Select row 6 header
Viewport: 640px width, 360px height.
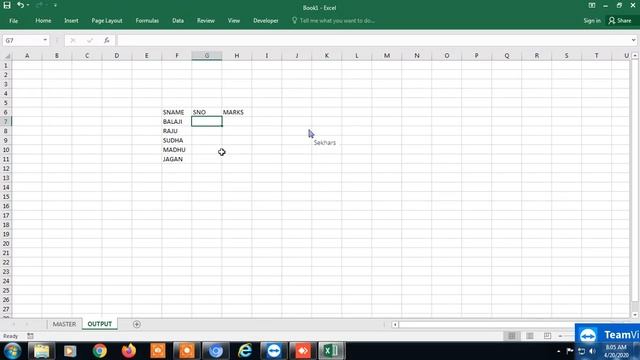(6, 112)
